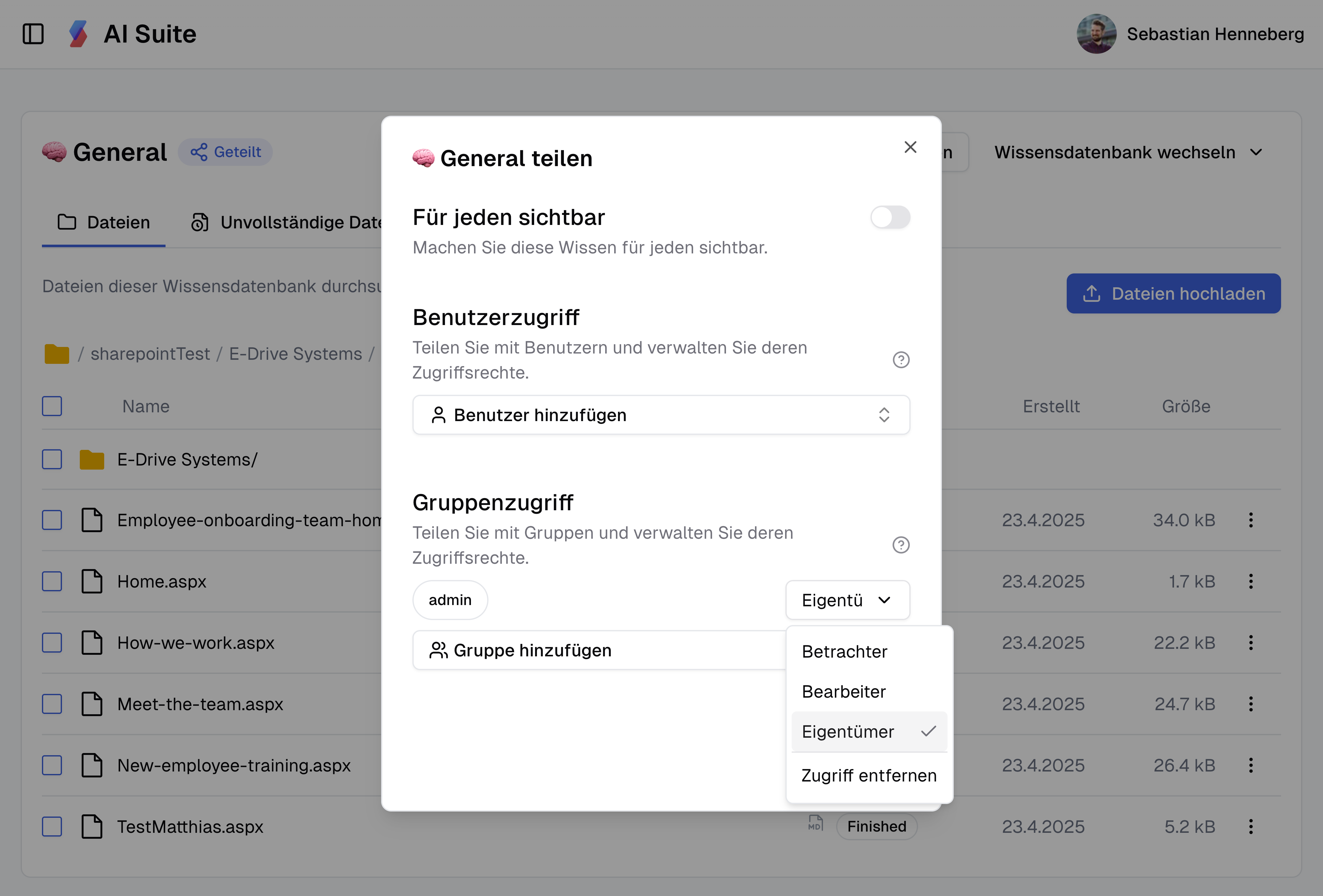Switch to the Dateien tab
The height and width of the screenshot is (896, 1323).
[x=103, y=222]
